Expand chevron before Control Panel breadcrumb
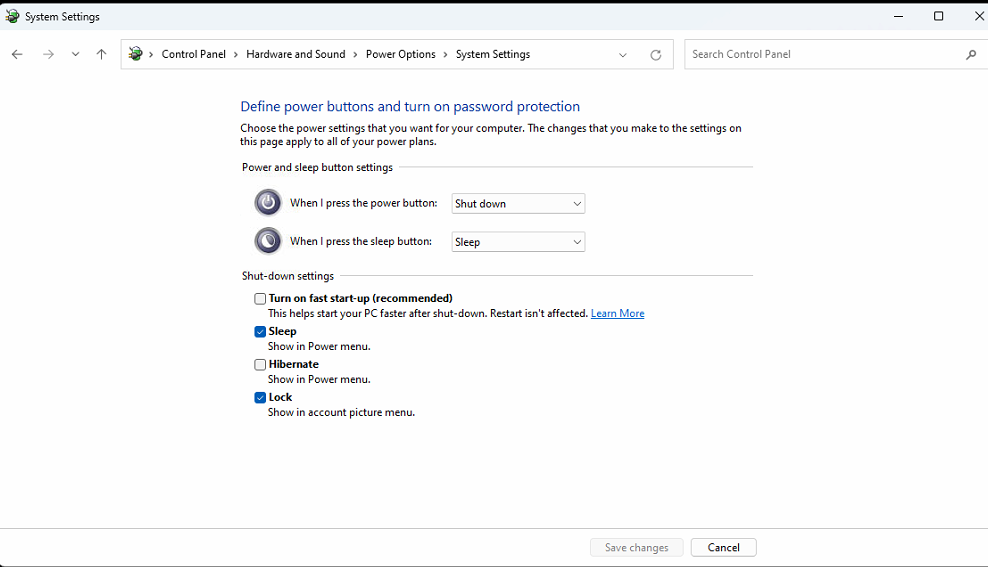The image size is (988, 567). click(151, 55)
